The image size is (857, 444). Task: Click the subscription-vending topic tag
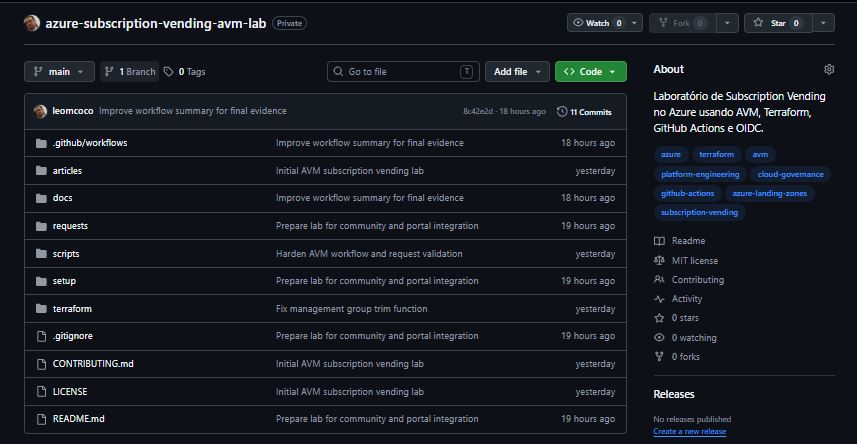(700, 212)
